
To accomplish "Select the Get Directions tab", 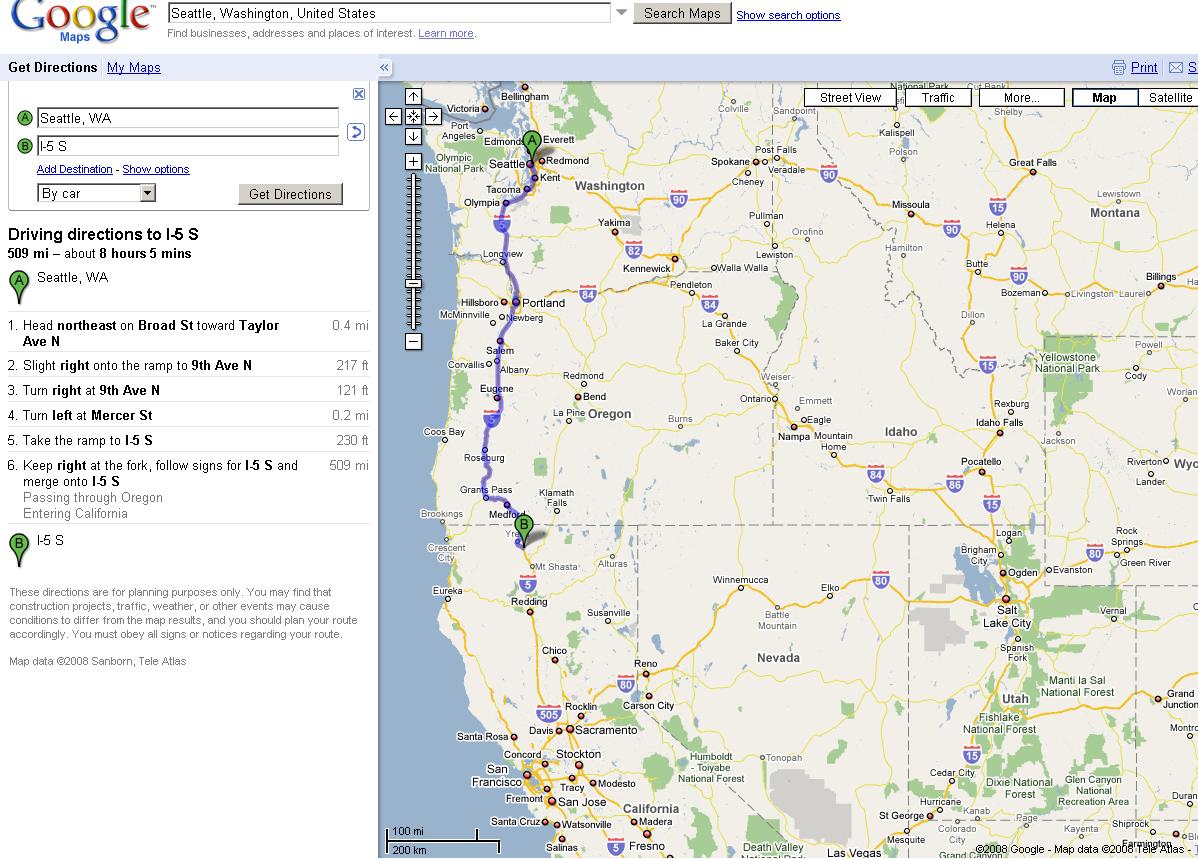I will [x=53, y=68].
